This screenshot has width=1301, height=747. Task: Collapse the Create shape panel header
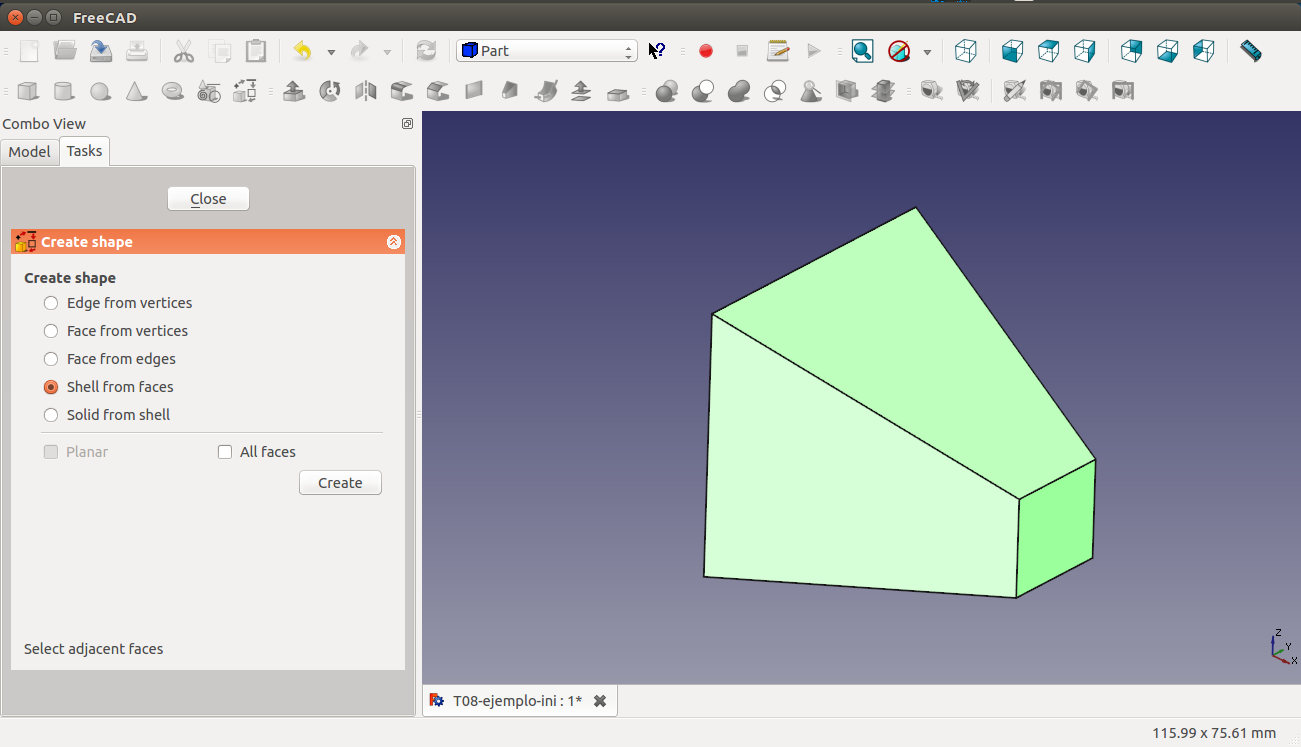tap(393, 242)
